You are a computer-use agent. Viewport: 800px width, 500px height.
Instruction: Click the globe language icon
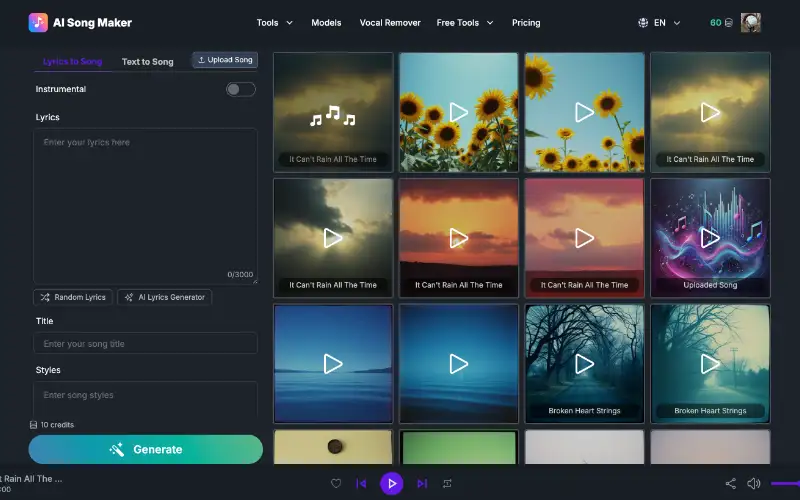point(643,22)
